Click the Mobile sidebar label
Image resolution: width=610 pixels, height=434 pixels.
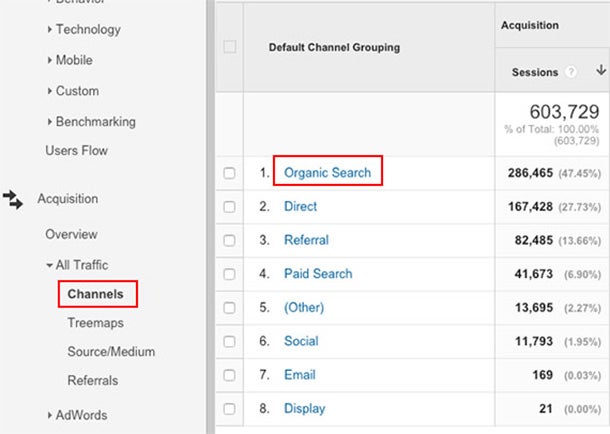(74, 60)
